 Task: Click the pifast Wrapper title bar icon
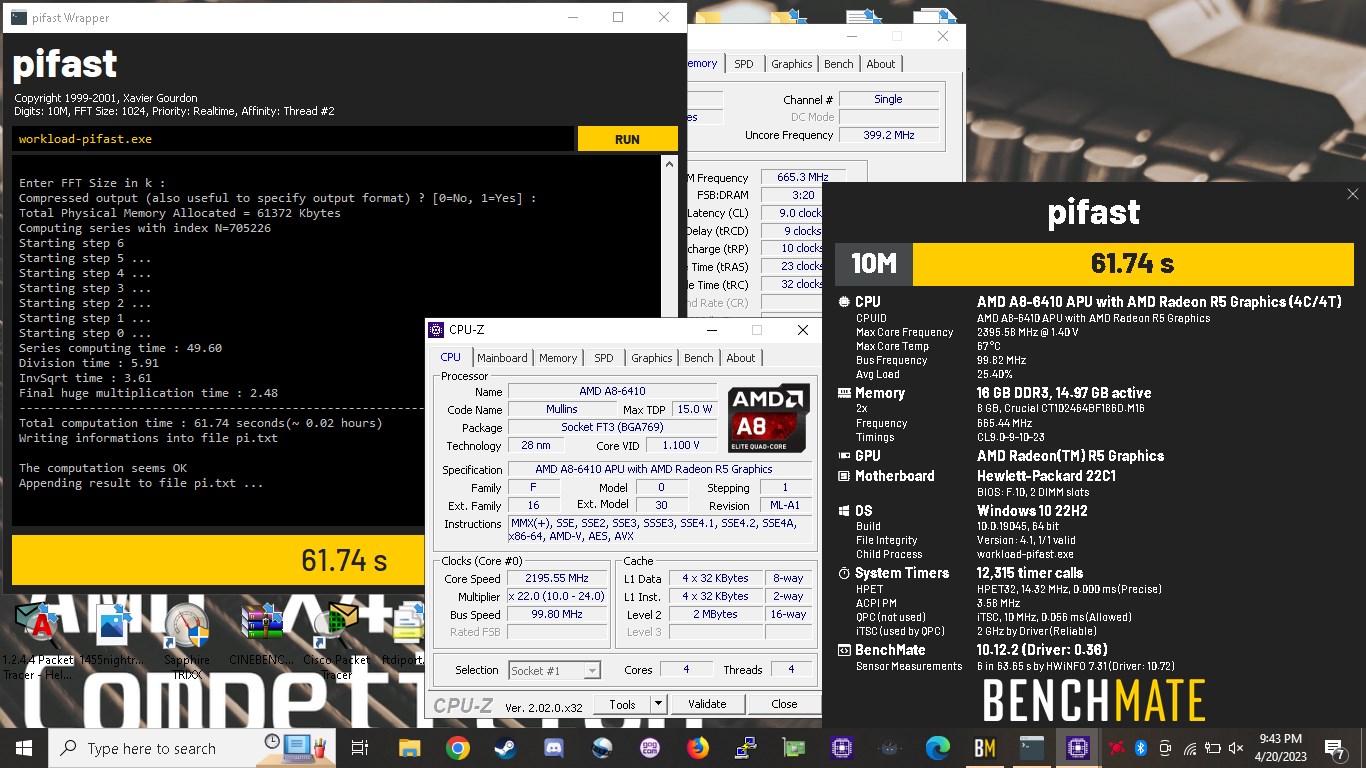[18, 18]
